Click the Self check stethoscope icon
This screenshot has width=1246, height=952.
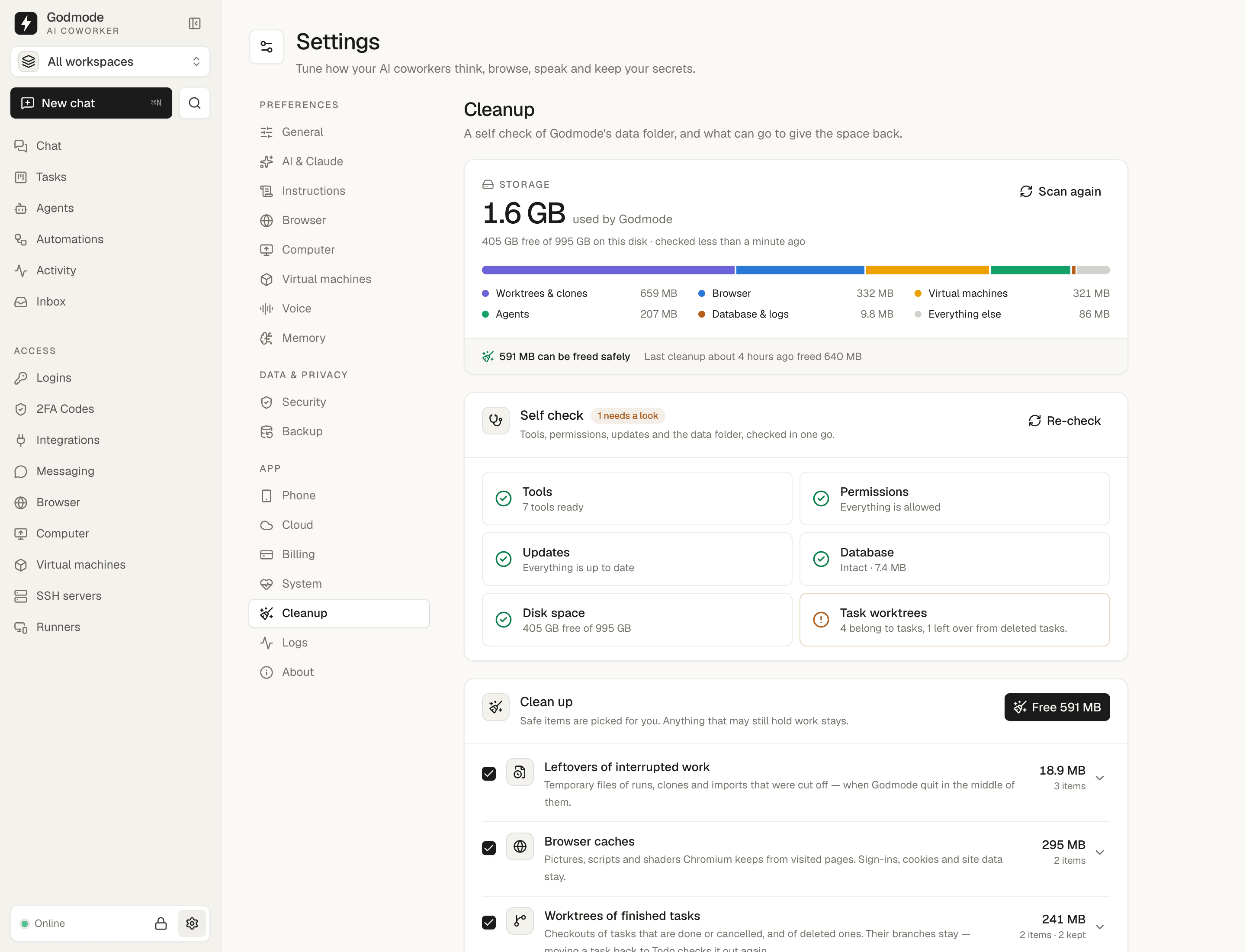coord(495,421)
